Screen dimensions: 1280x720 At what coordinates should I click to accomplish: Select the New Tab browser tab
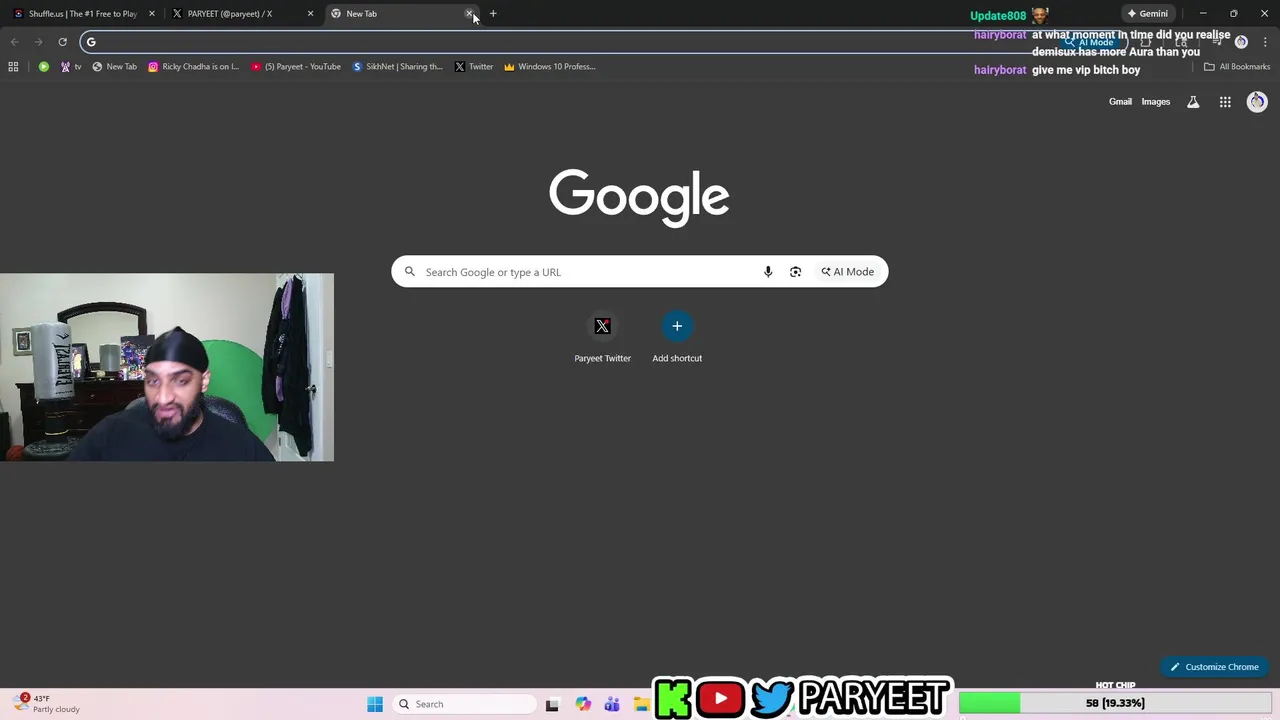pyautogui.click(x=400, y=14)
